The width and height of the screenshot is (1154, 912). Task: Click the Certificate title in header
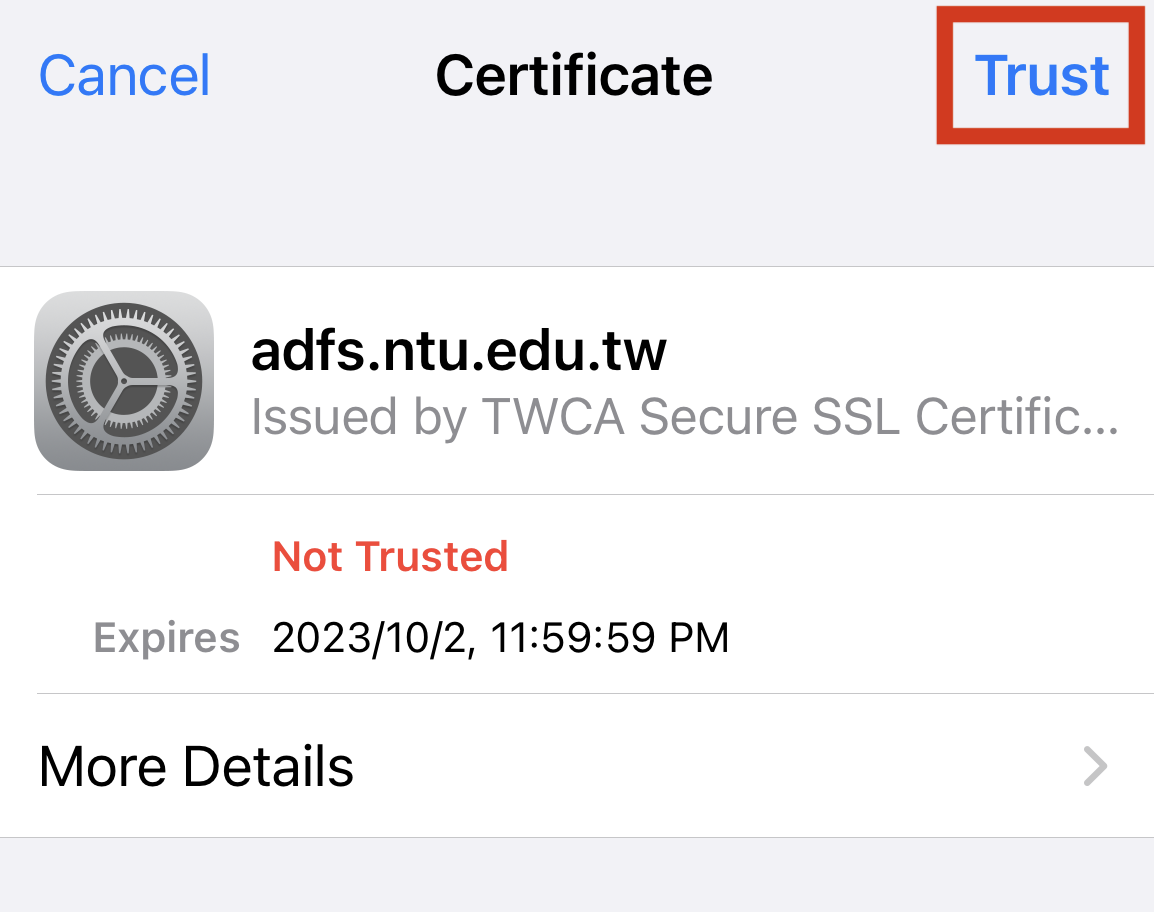(x=574, y=75)
